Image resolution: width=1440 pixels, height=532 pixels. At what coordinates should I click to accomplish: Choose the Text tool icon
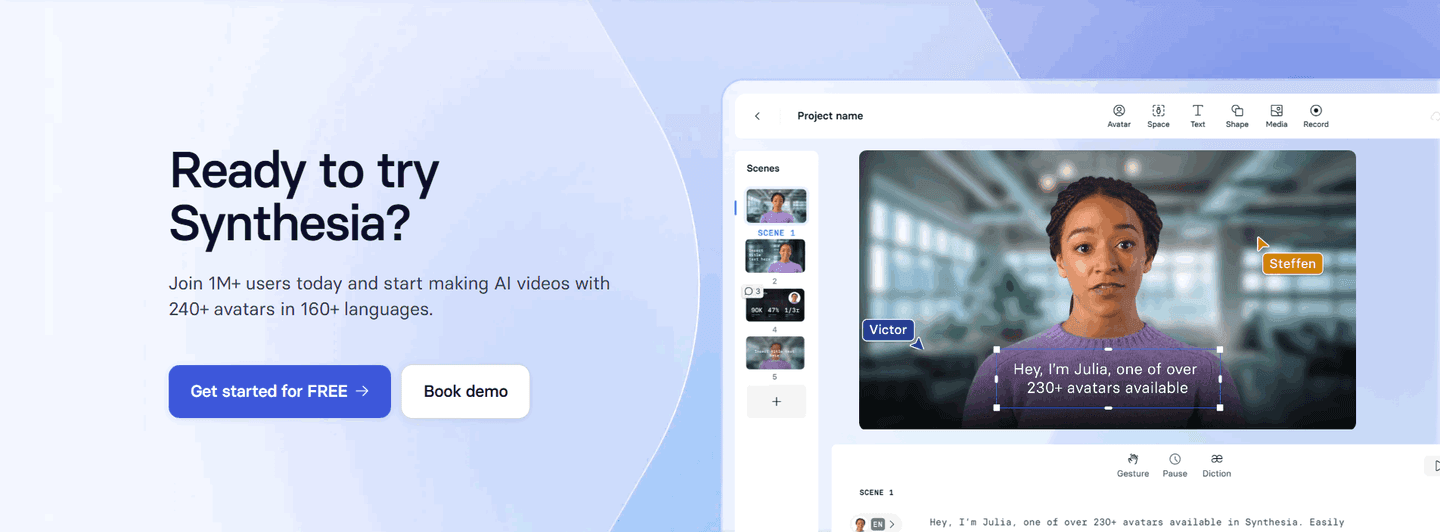point(1197,116)
